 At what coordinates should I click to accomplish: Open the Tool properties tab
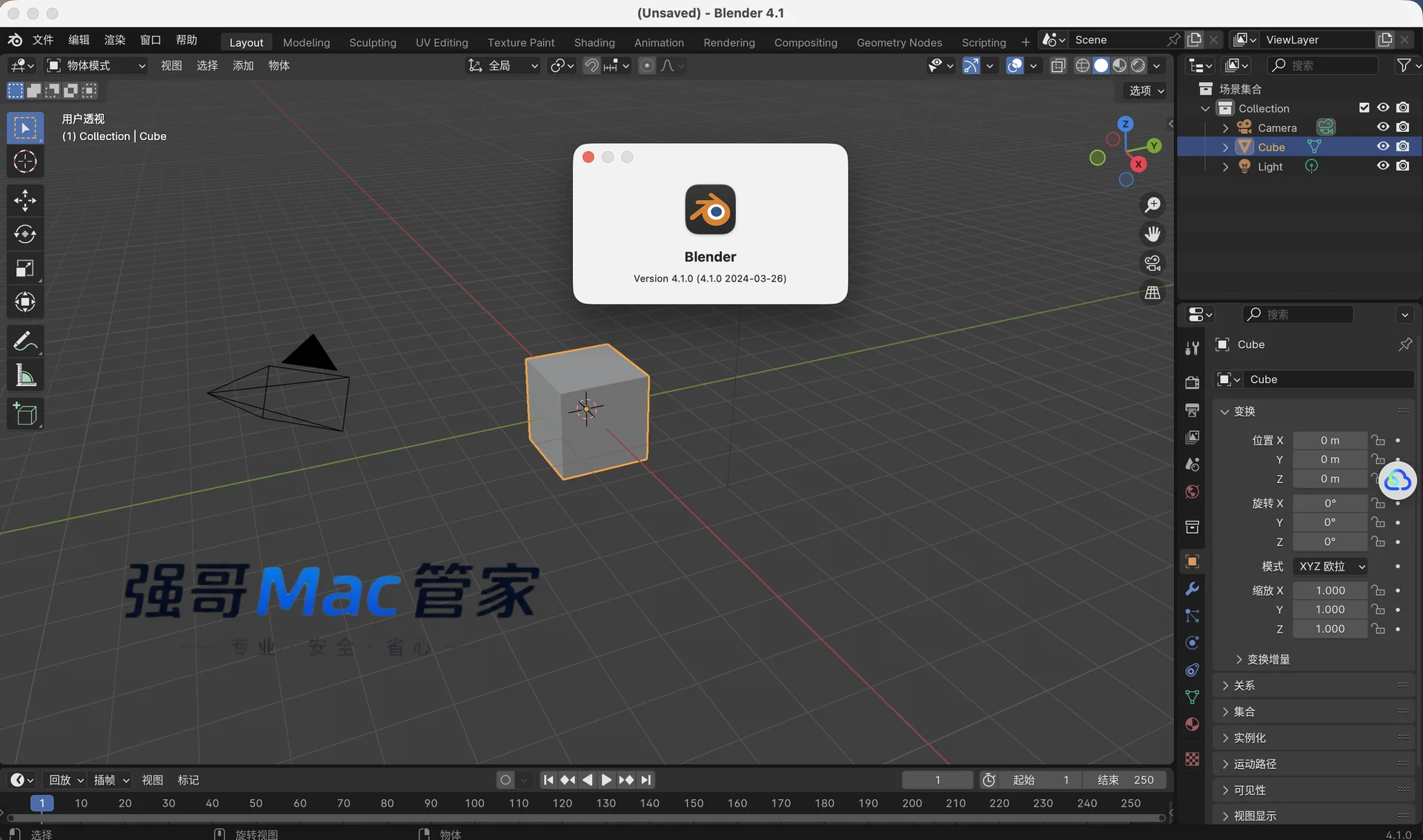1192,348
